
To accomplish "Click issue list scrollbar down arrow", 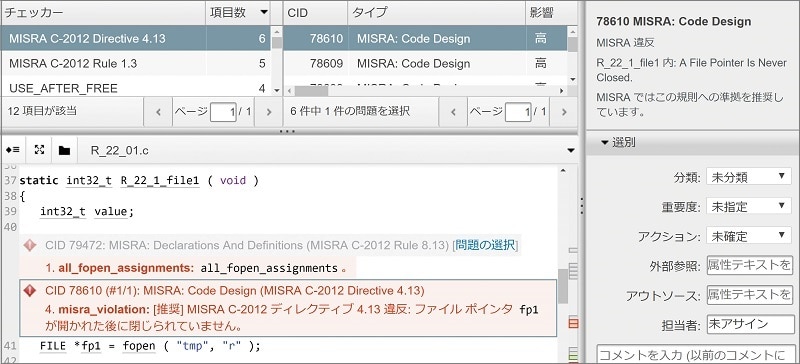I will [x=572, y=79].
